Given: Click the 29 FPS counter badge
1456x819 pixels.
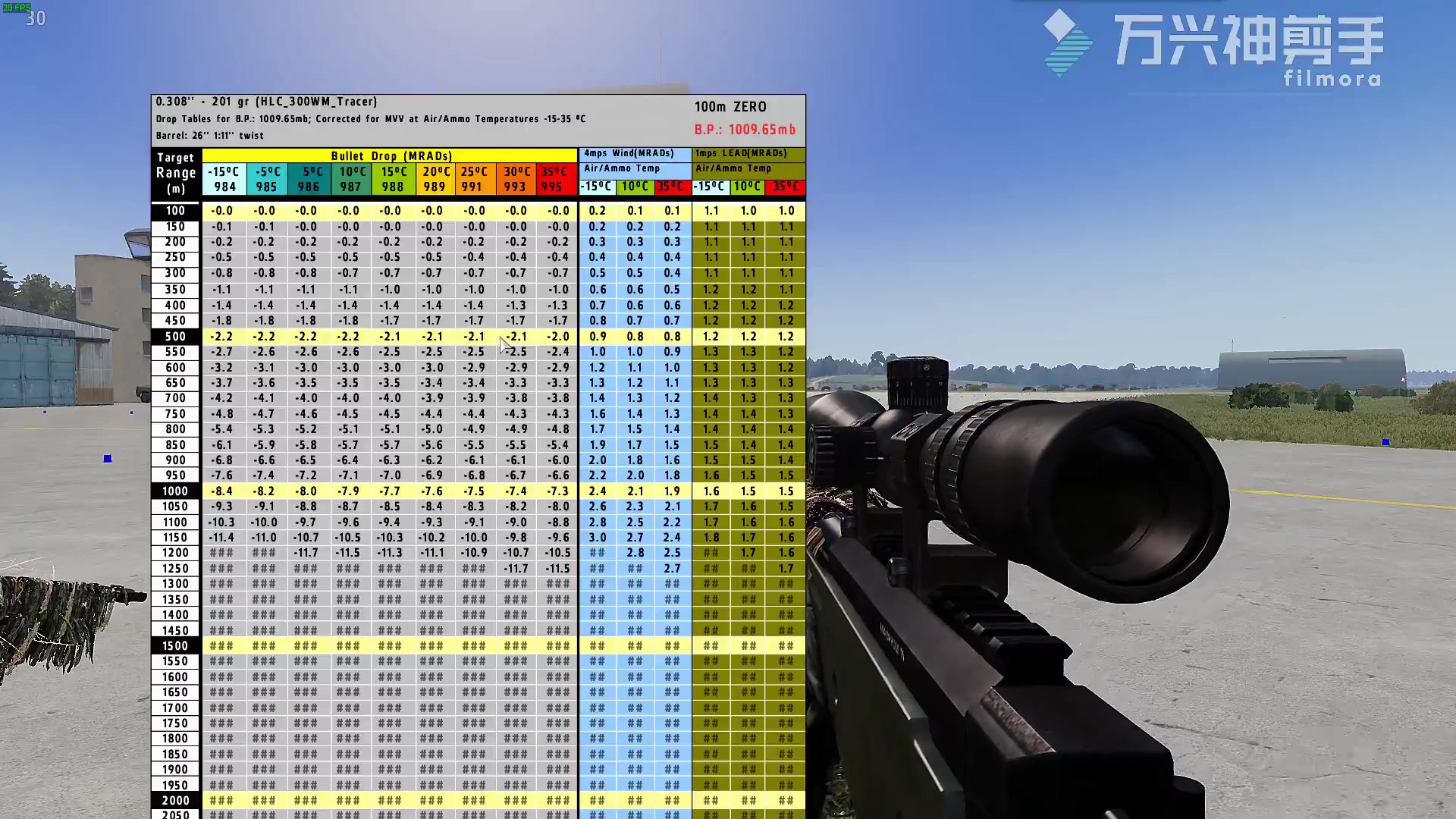Looking at the screenshot, I should click(x=17, y=8).
